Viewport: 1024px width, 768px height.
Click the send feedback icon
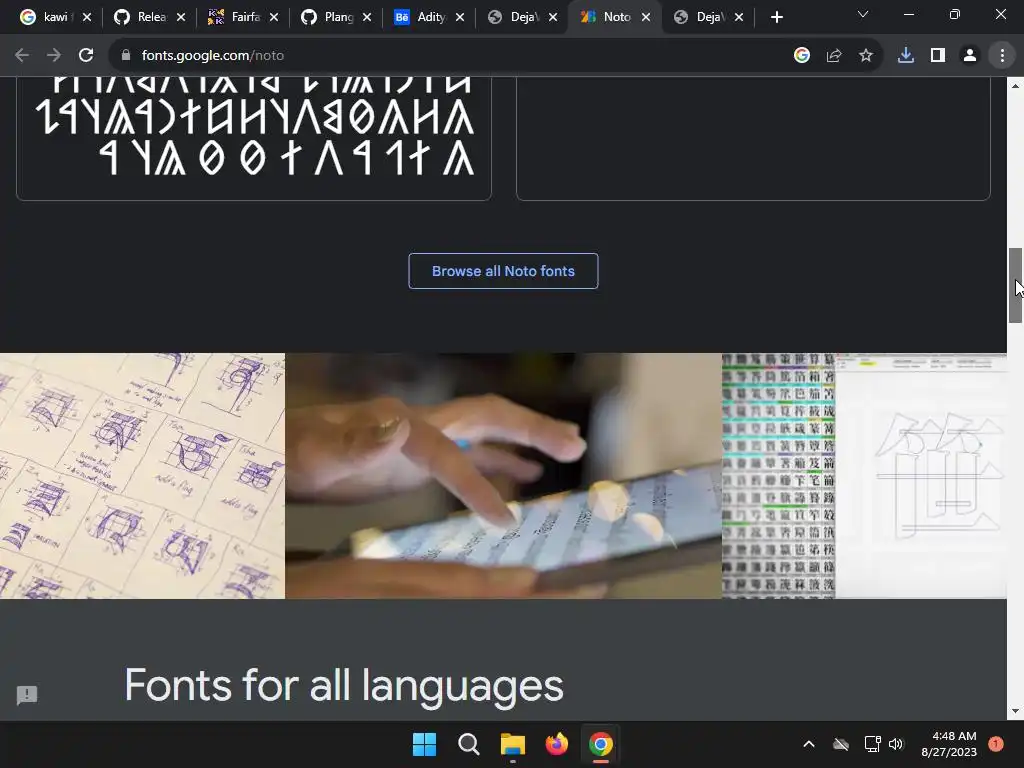click(27, 695)
